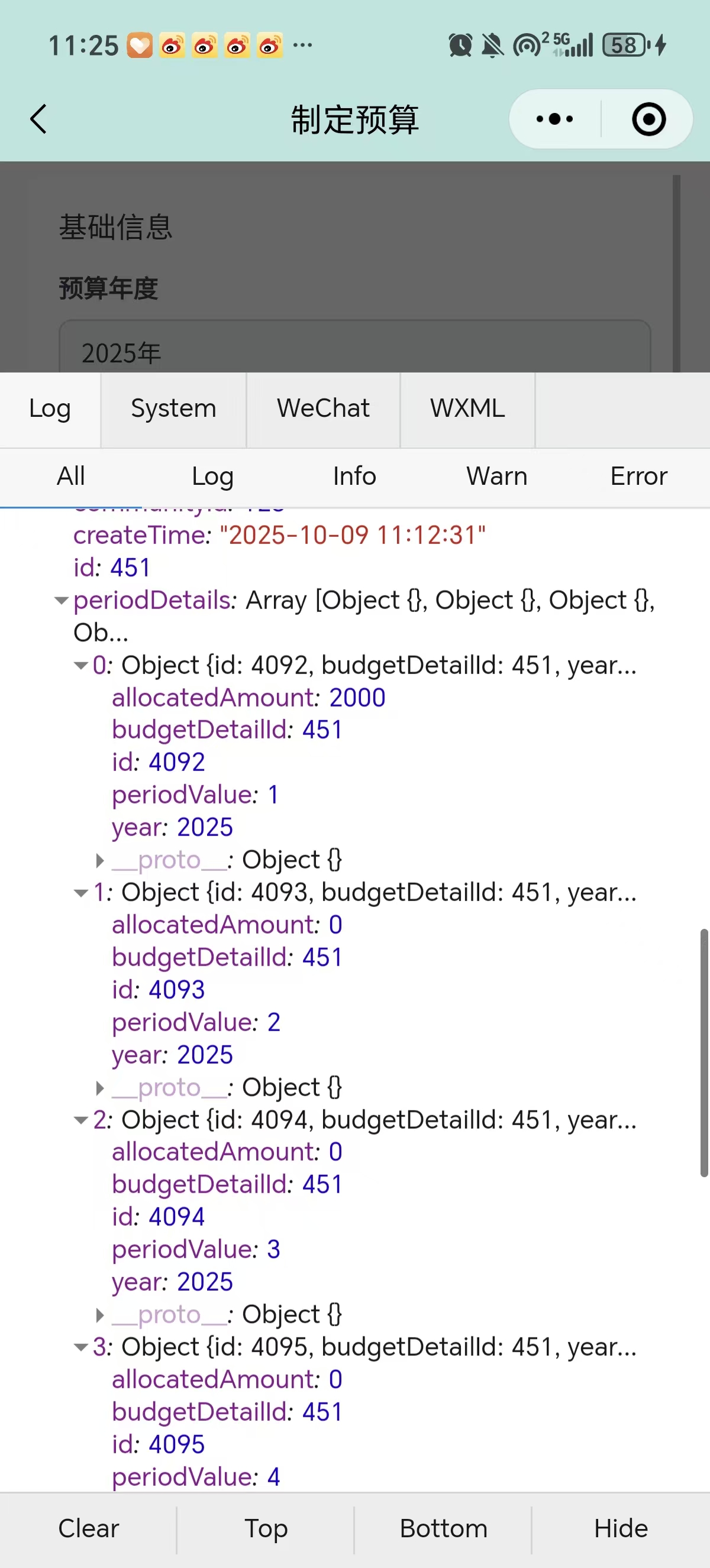710x1568 pixels.
Task: Tap the battery indicator icon
Action: tap(625, 45)
